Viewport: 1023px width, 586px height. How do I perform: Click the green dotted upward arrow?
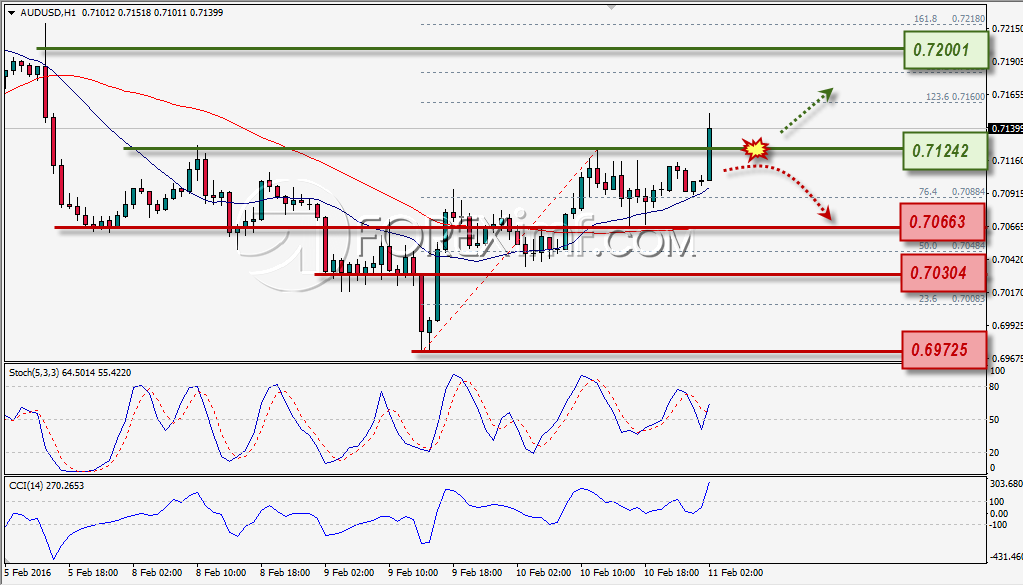[808, 110]
